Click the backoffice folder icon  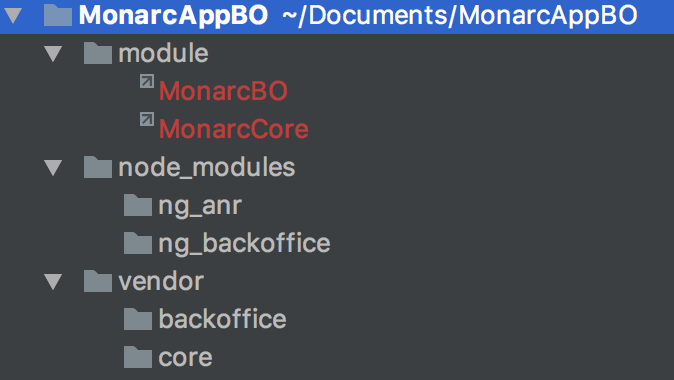(x=138, y=319)
